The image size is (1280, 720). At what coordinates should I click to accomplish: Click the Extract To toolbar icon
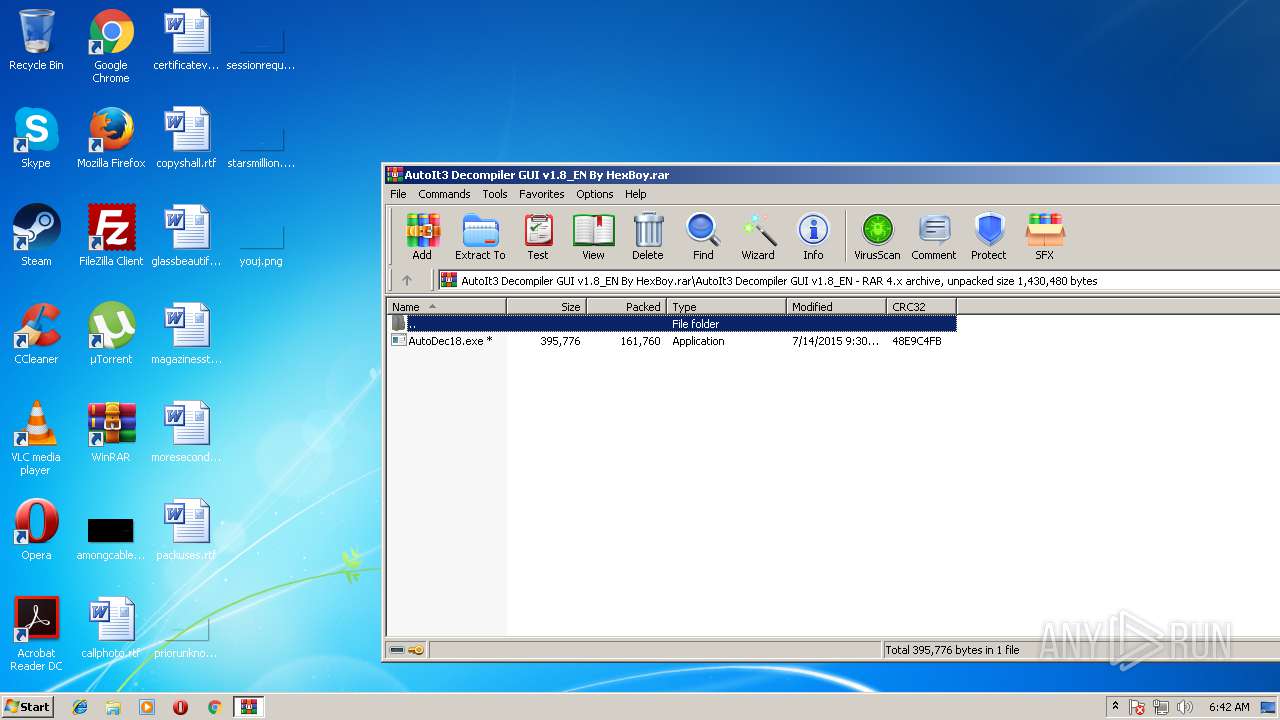[x=480, y=237]
